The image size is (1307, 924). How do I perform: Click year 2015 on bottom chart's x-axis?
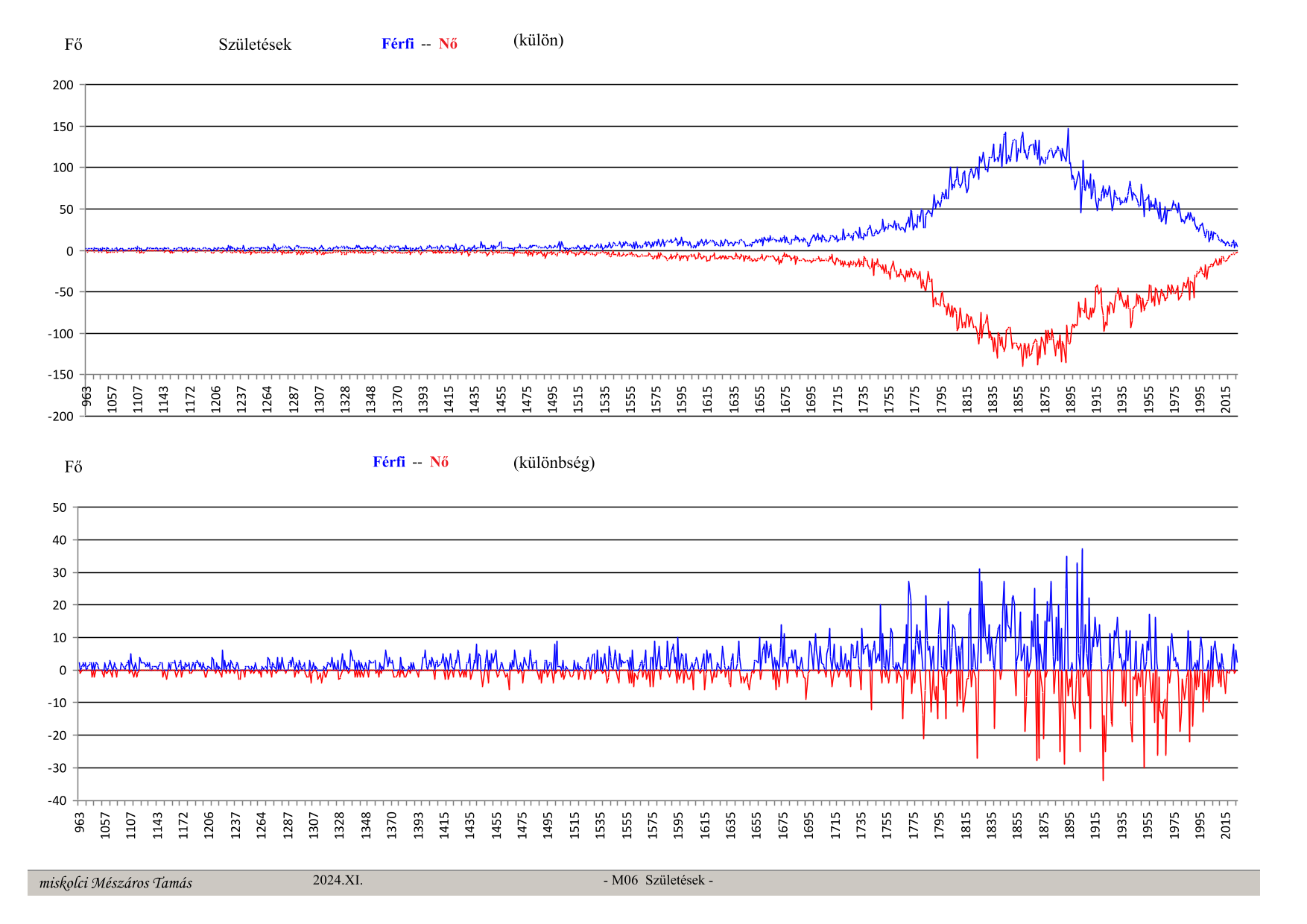[1226, 825]
